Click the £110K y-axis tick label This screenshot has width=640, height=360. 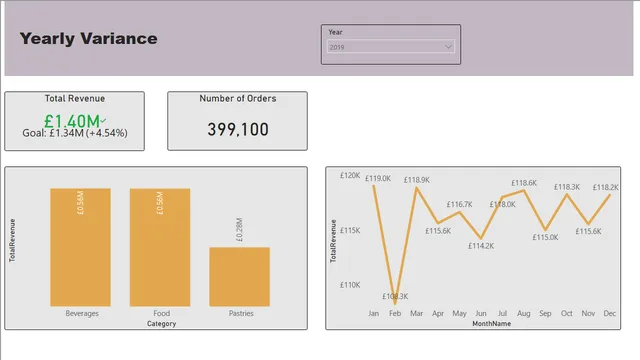click(350, 285)
